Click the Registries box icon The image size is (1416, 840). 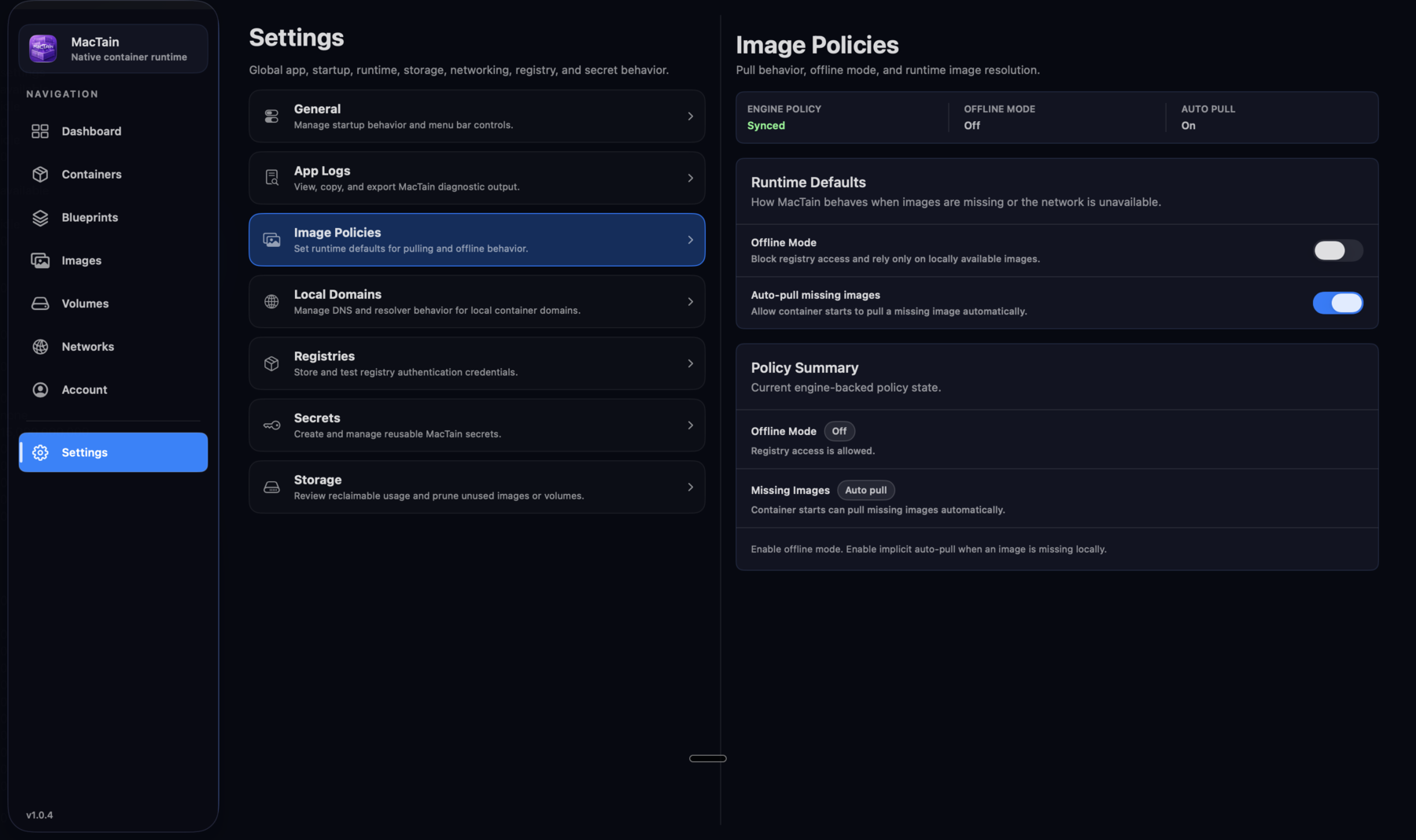(271, 363)
